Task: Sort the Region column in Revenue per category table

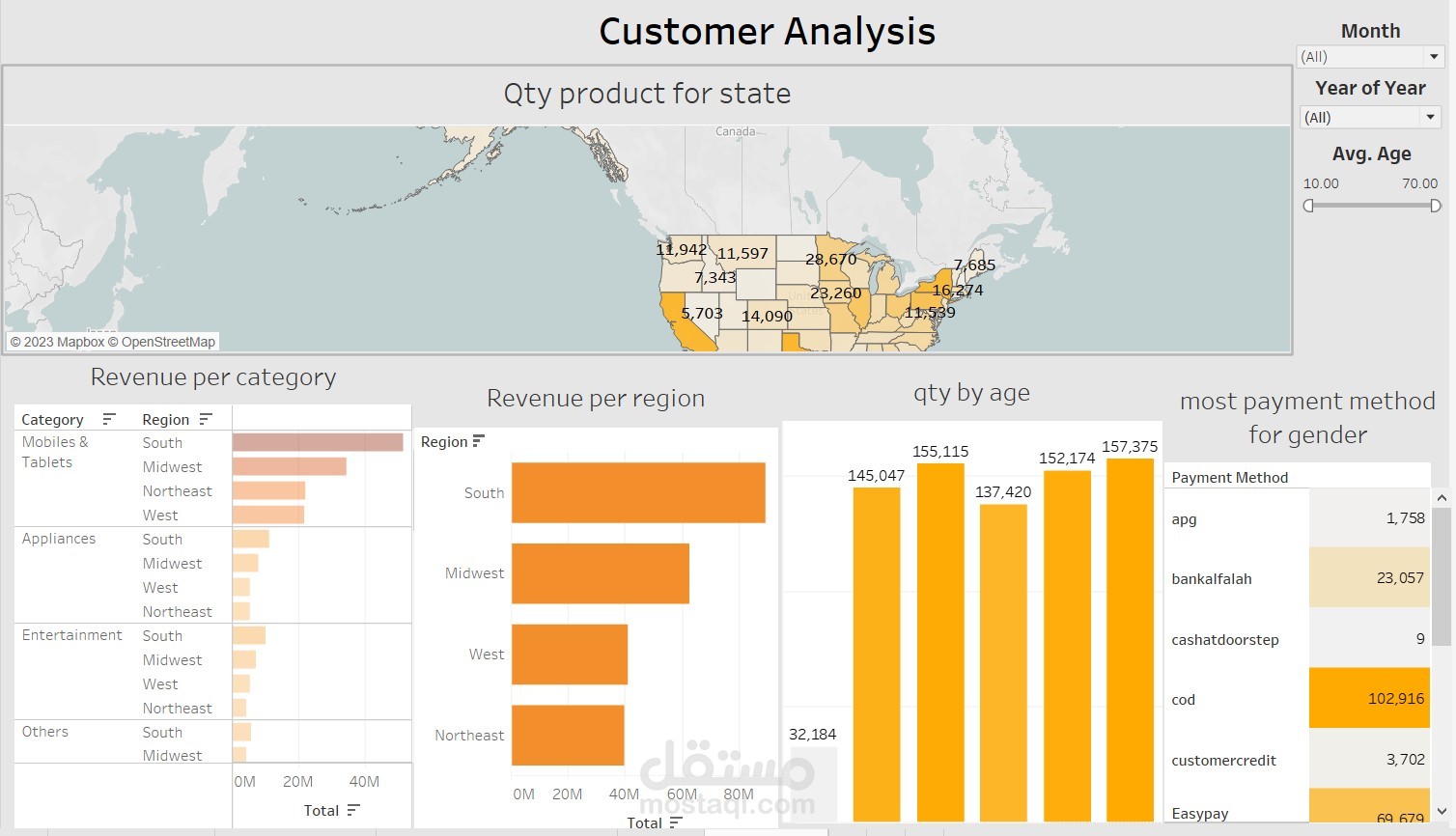Action: point(205,417)
